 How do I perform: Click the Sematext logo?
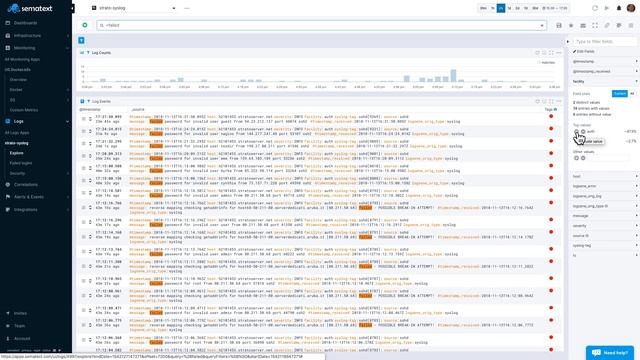(x=30, y=8)
